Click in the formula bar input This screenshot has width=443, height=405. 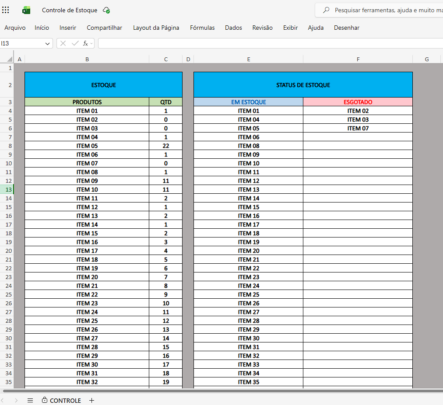[270, 43]
